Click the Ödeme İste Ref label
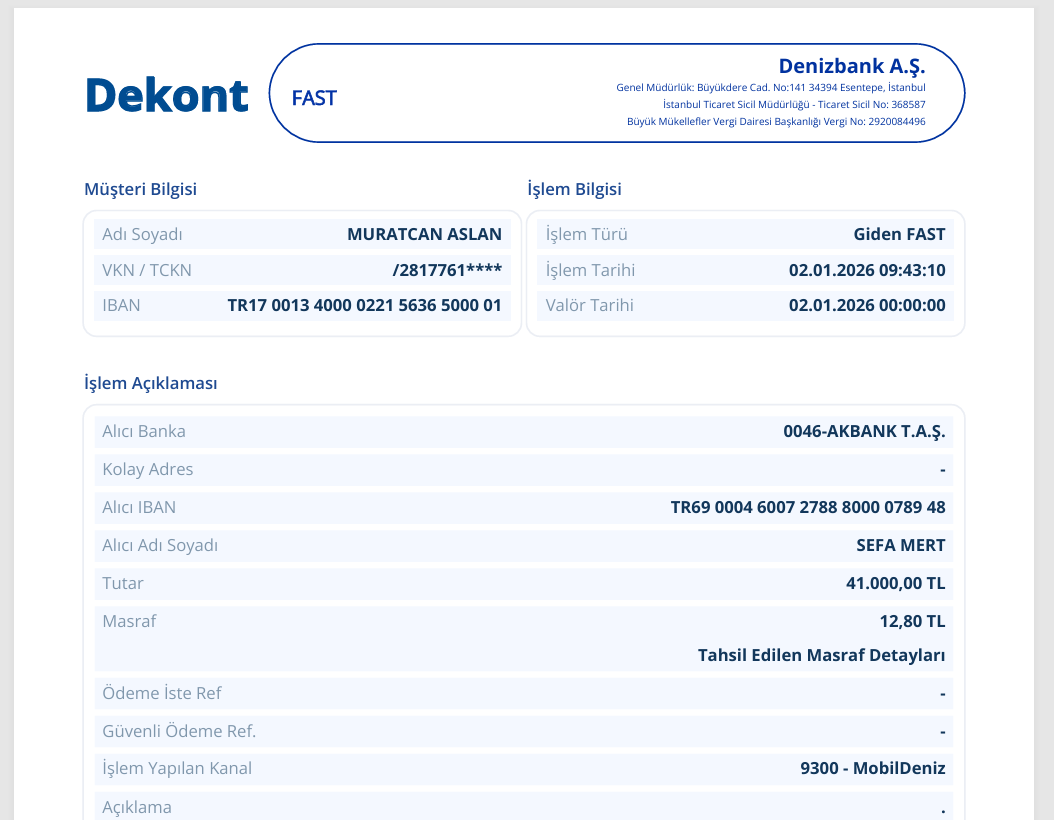Image resolution: width=1054 pixels, height=820 pixels. [x=161, y=693]
